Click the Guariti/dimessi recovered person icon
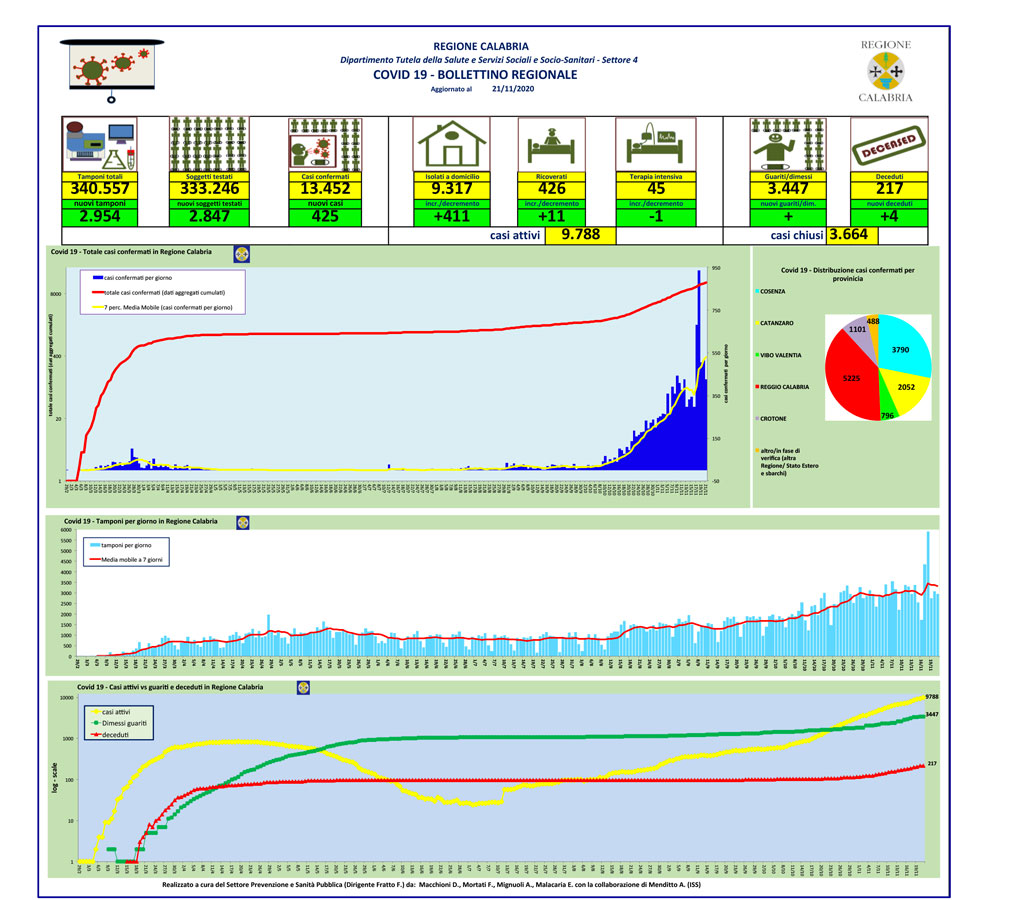Image resolution: width=1024 pixels, height=900 pixels. [x=788, y=144]
